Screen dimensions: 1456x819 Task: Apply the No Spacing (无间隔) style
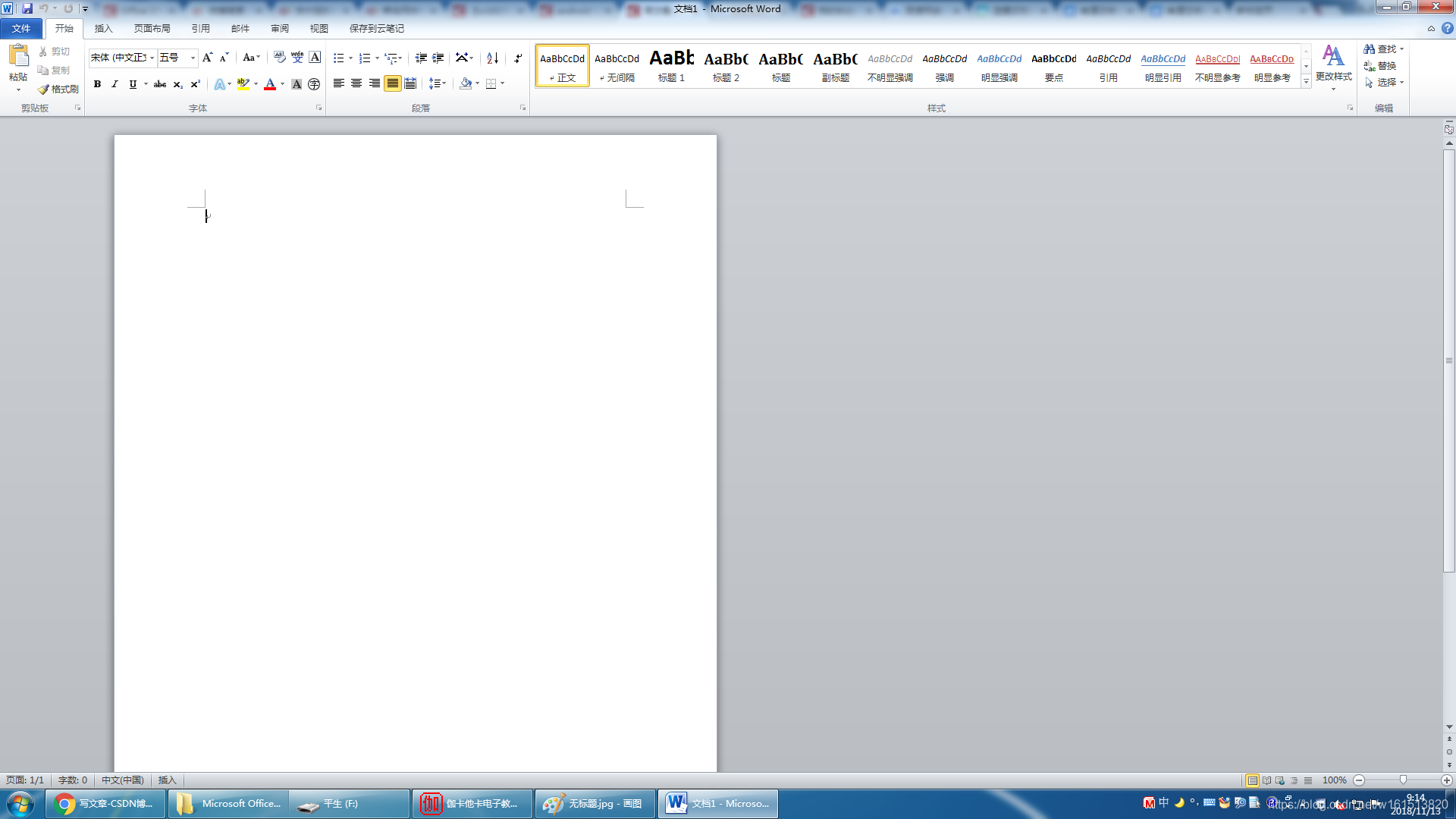(x=617, y=65)
